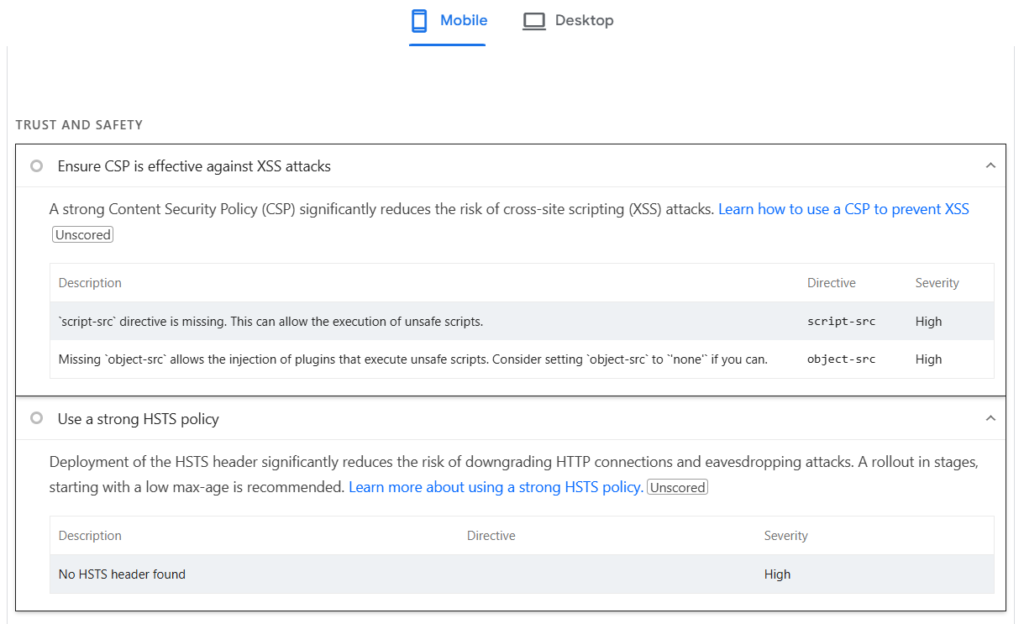The image size is (1024, 624).
Task: Click the Mobile phone icon
Action: [420, 21]
